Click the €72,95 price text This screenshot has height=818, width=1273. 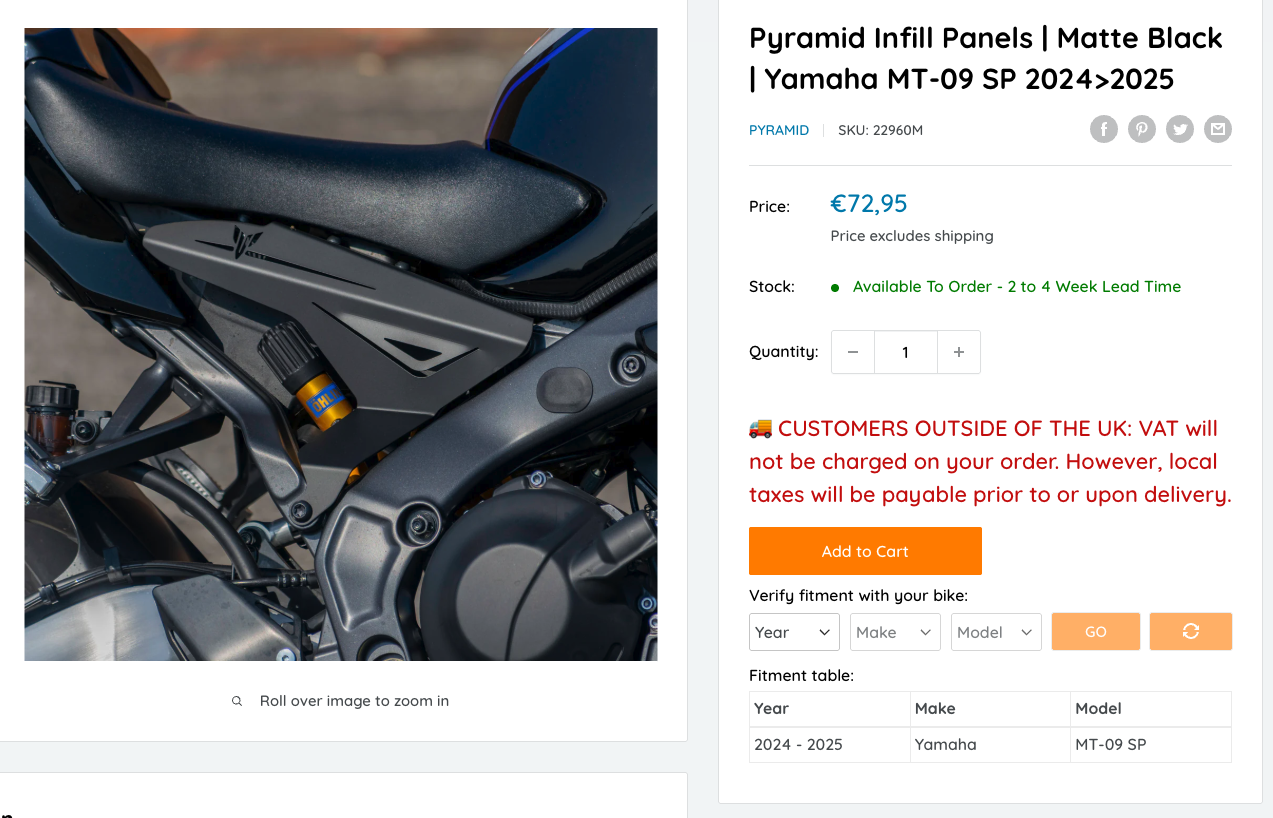(869, 204)
